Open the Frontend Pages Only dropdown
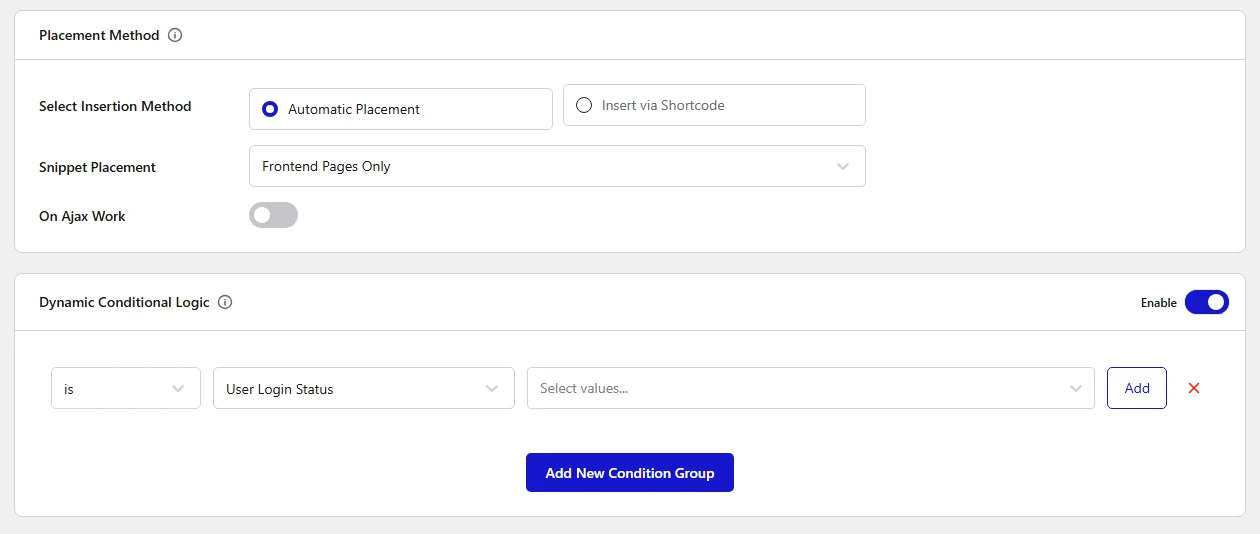 [557, 166]
